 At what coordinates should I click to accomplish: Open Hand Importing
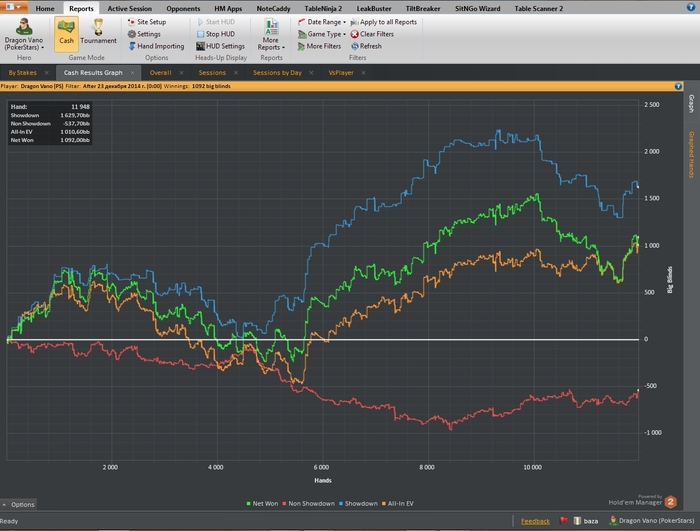click(156, 46)
